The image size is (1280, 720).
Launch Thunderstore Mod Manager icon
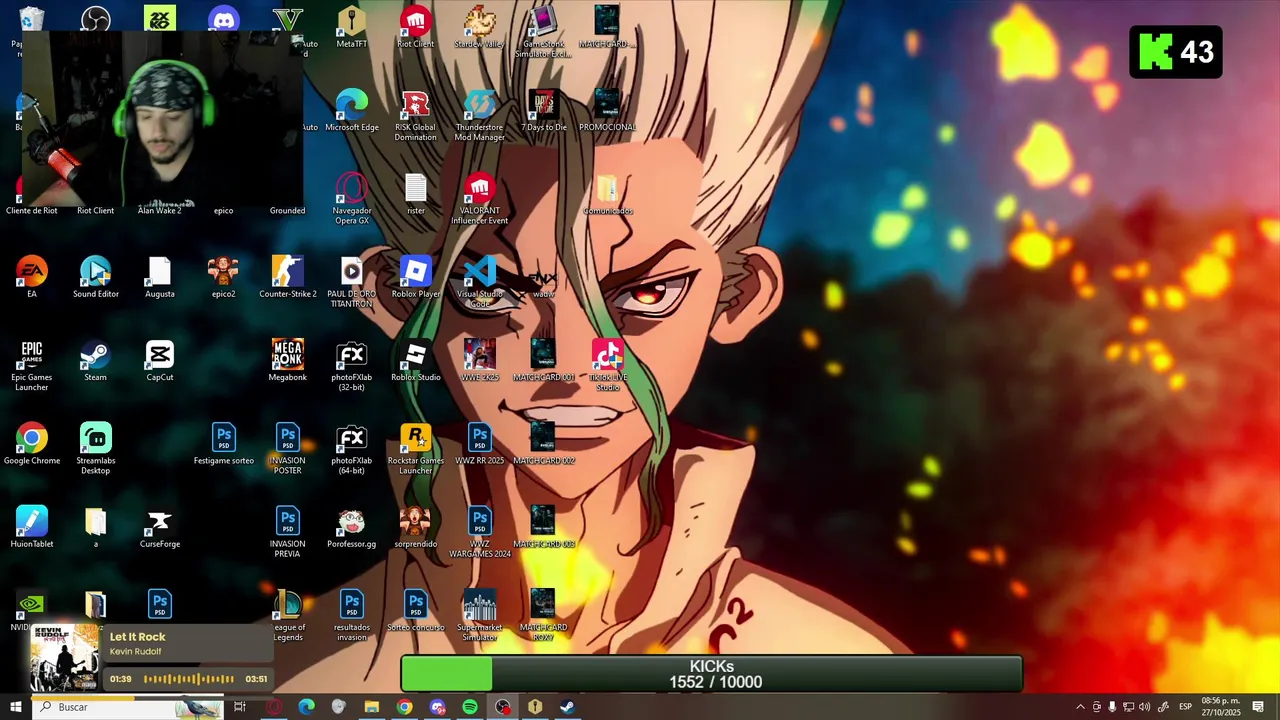pyautogui.click(x=480, y=115)
